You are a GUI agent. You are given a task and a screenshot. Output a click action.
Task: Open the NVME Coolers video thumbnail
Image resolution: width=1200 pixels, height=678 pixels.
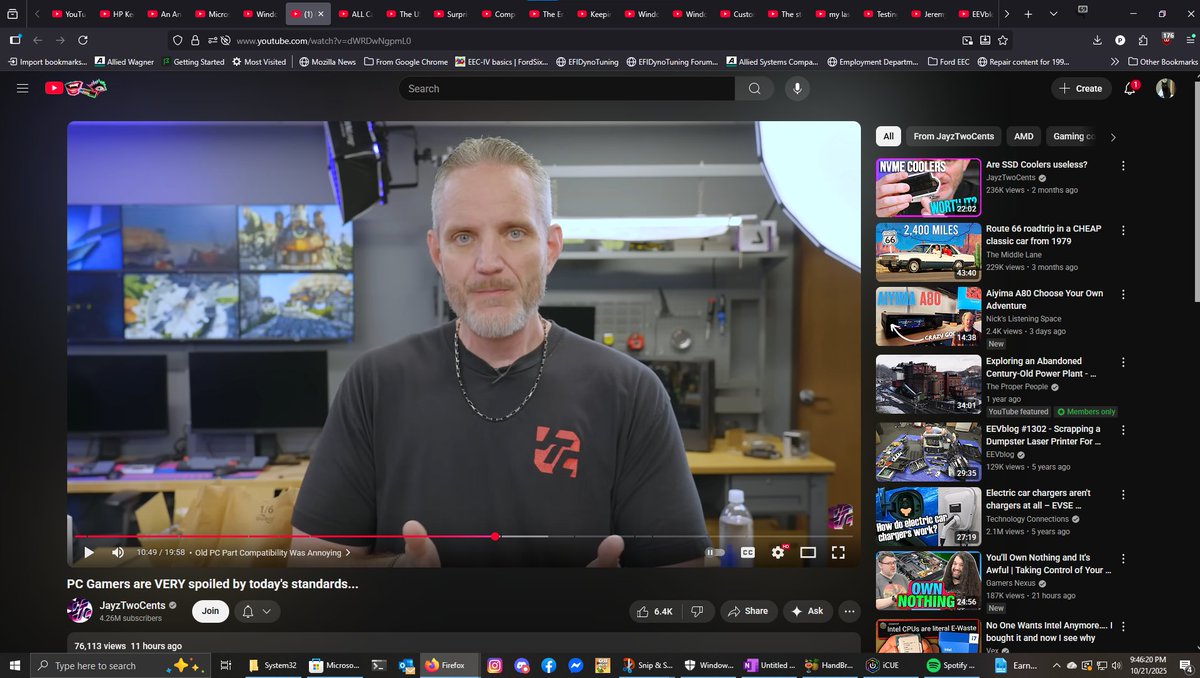[928, 188]
